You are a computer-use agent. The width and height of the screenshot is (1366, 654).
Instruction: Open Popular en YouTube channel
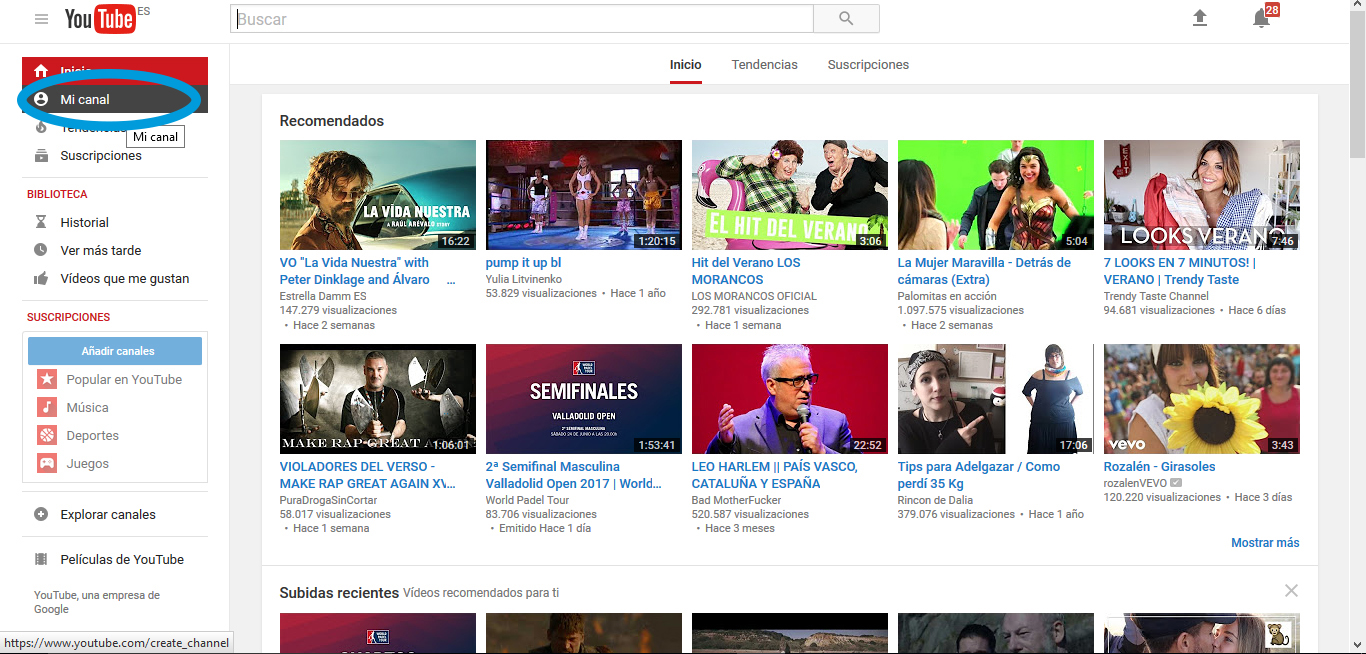tap(124, 379)
